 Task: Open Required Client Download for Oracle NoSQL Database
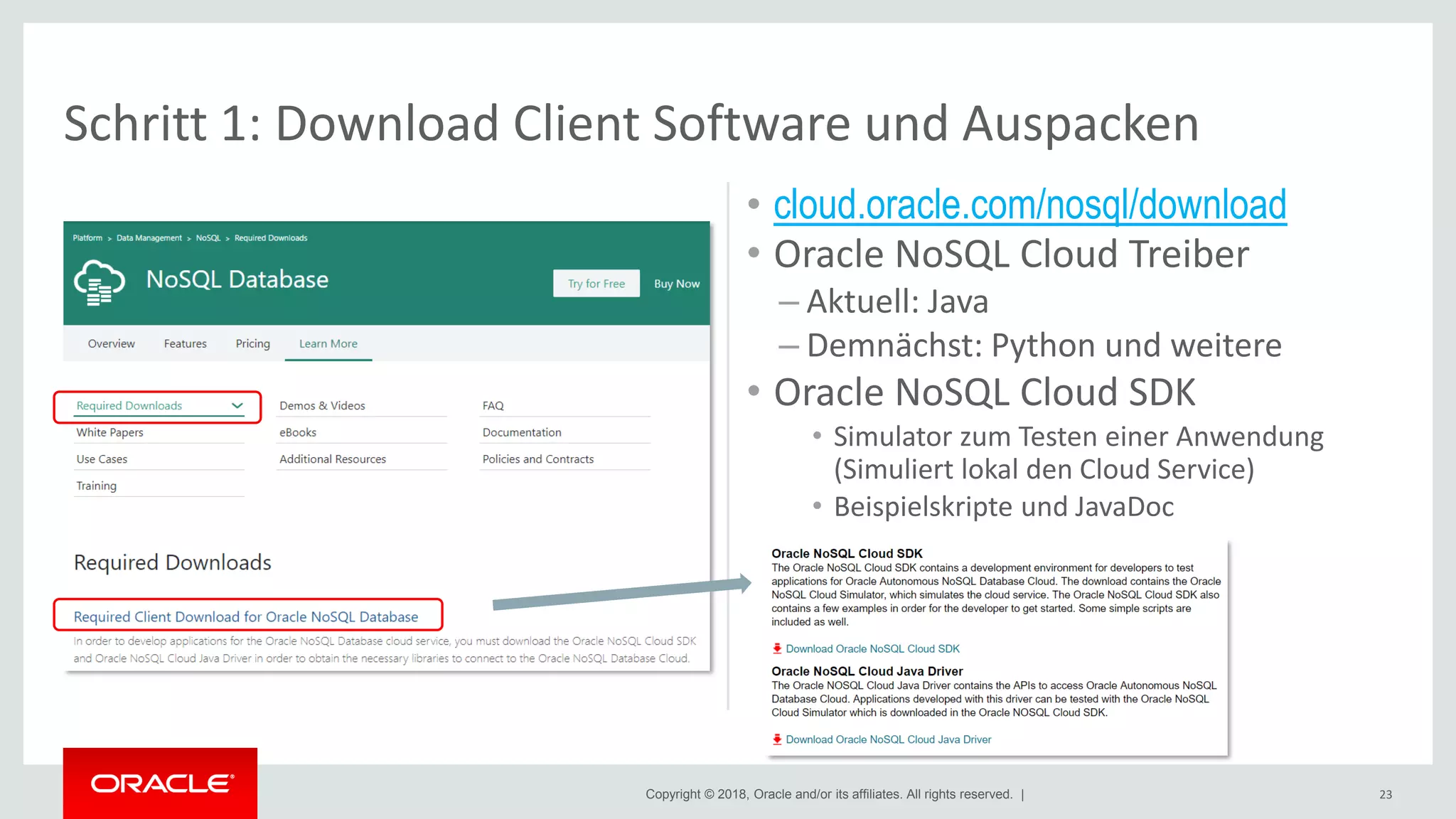pyautogui.click(x=246, y=616)
